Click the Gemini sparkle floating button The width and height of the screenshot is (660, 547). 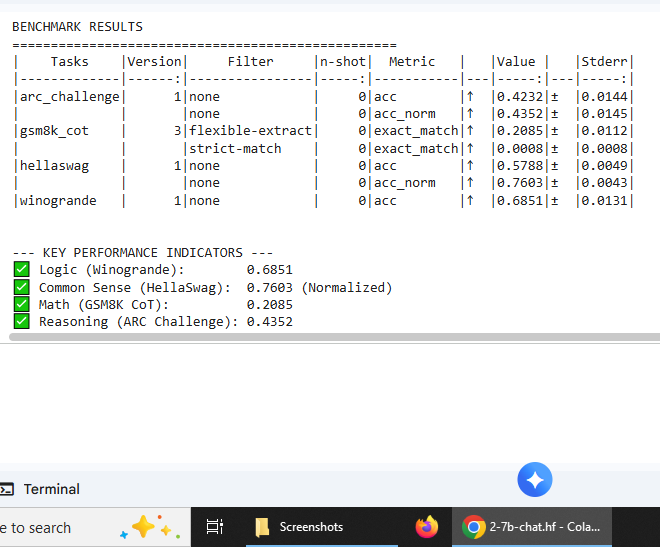pos(535,480)
